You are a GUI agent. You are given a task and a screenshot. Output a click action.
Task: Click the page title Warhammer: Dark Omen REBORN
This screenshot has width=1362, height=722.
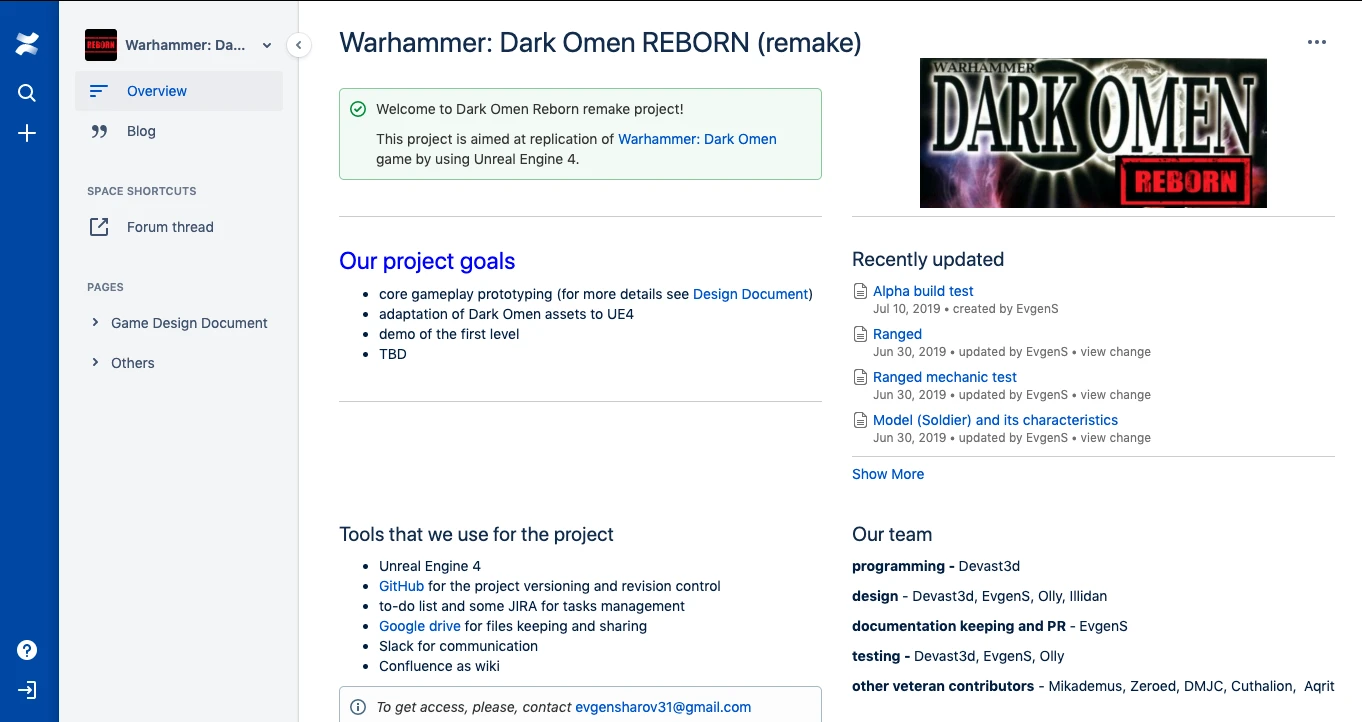(x=600, y=43)
